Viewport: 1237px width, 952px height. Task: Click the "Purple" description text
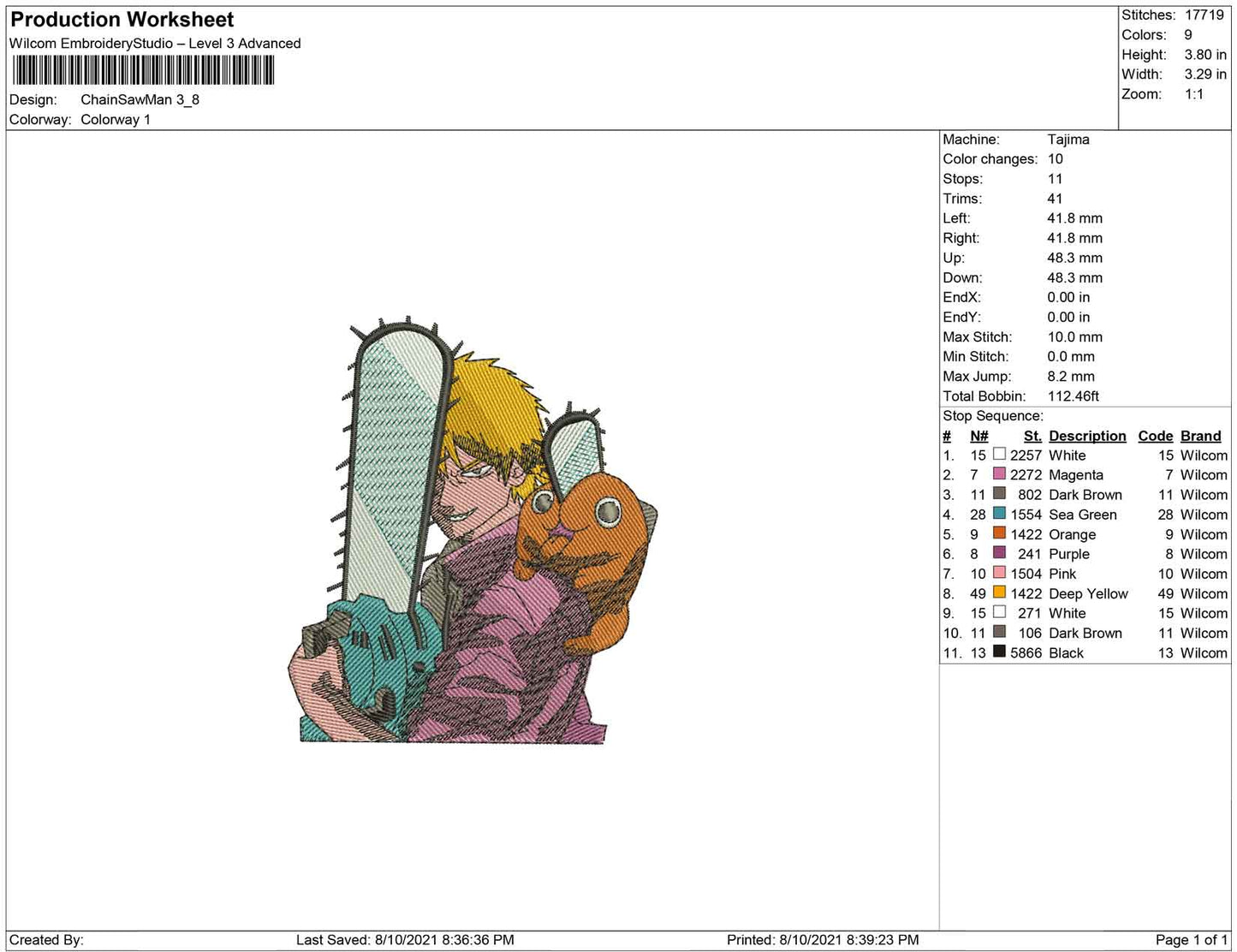(1069, 554)
